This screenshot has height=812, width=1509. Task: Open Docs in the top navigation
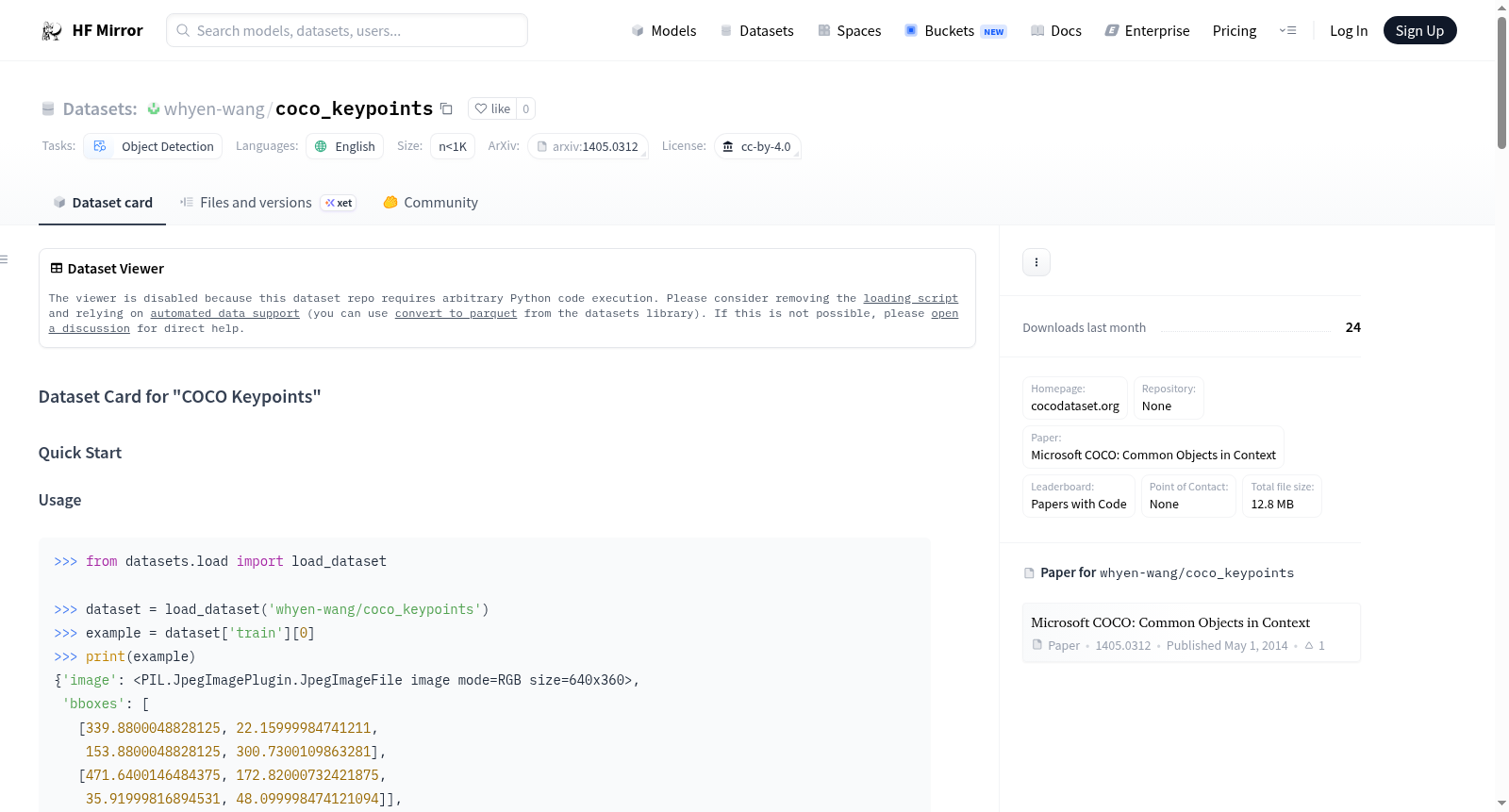pos(1056,31)
